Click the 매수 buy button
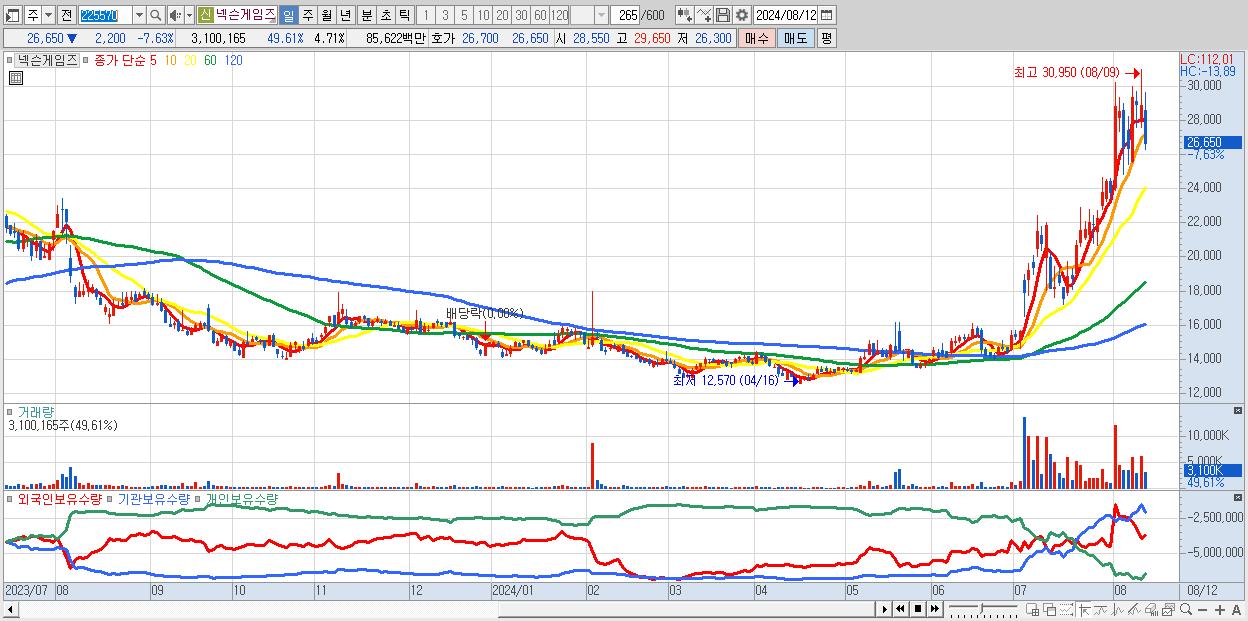1248x621 pixels. pyautogui.click(x=757, y=38)
